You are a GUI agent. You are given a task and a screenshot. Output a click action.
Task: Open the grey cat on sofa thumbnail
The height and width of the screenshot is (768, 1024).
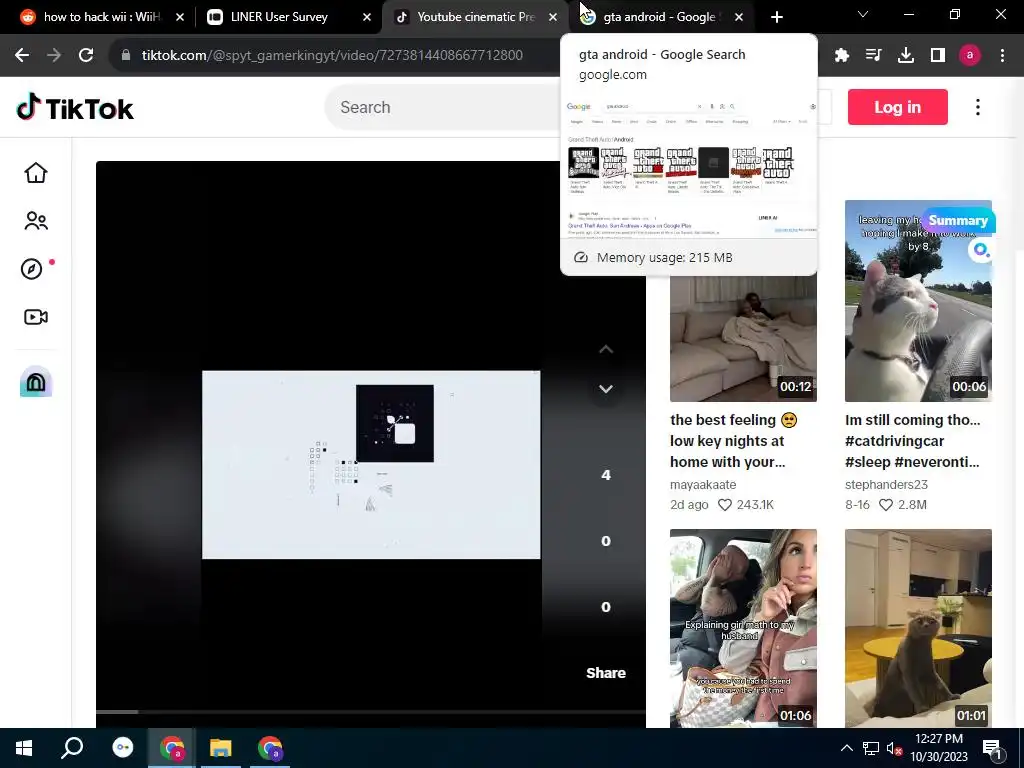[x=918, y=628]
